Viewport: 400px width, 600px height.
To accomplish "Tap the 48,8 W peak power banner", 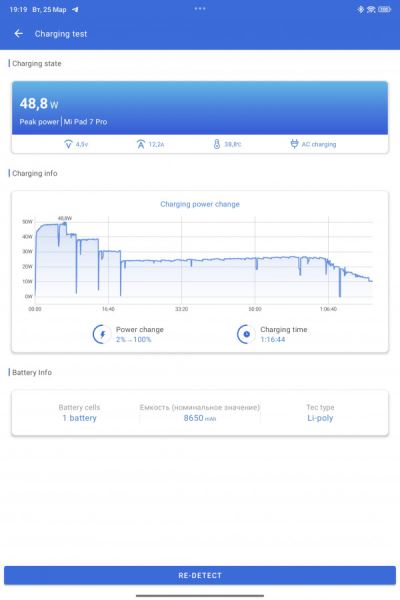I will click(x=200, y=108).
